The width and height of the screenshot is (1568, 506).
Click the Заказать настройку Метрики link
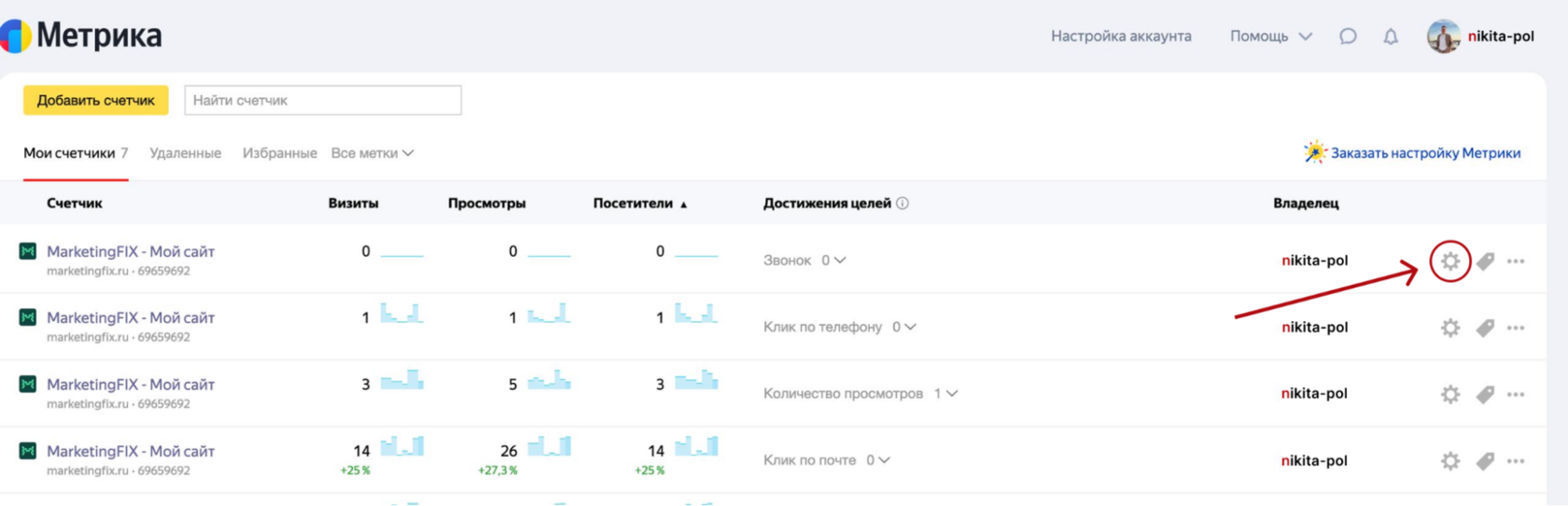point(1425,153)
